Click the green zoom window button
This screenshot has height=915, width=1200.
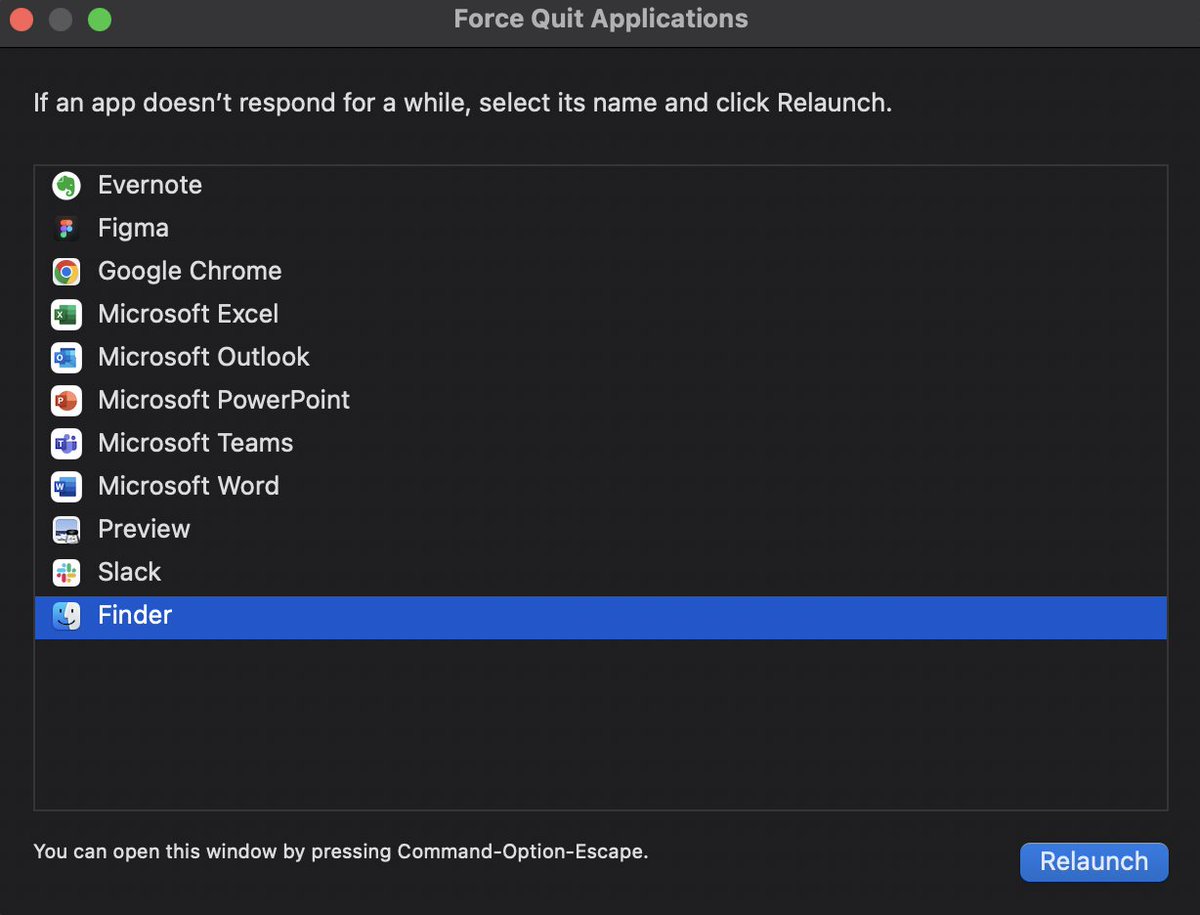(99, 19)
